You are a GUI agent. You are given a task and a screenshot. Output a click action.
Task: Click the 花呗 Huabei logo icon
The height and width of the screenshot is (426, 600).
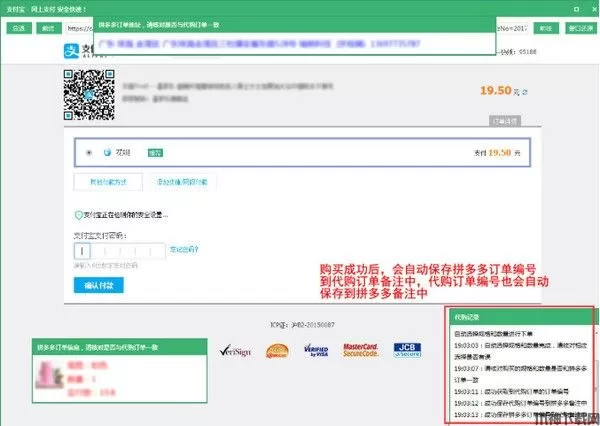tap(107, 152)
